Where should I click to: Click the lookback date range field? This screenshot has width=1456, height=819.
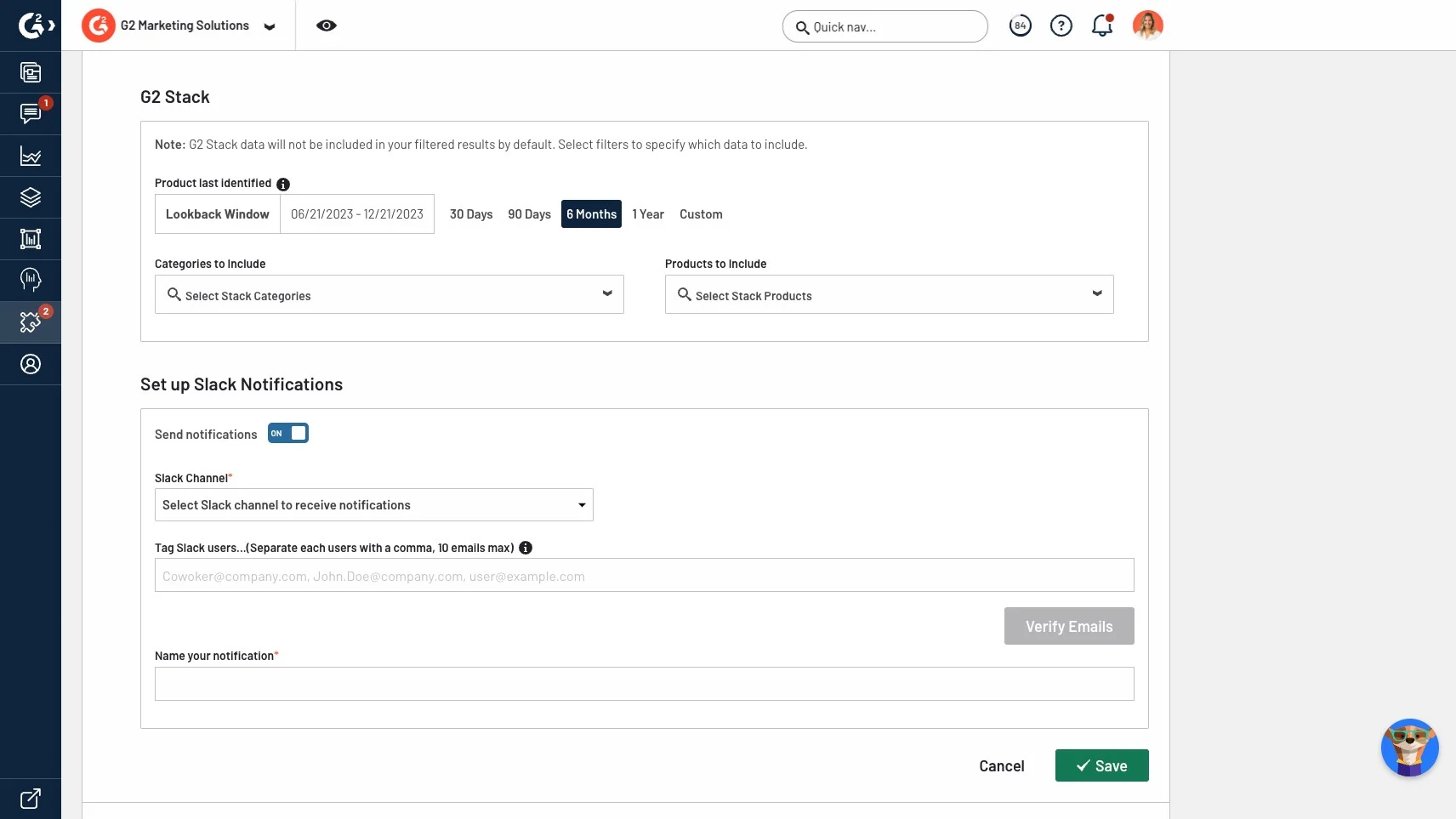point(357,214)
